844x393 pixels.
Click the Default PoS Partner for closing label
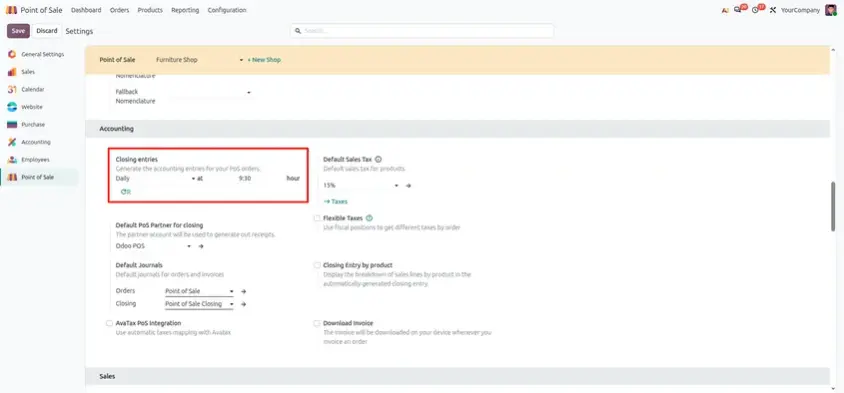coord(159,225)
